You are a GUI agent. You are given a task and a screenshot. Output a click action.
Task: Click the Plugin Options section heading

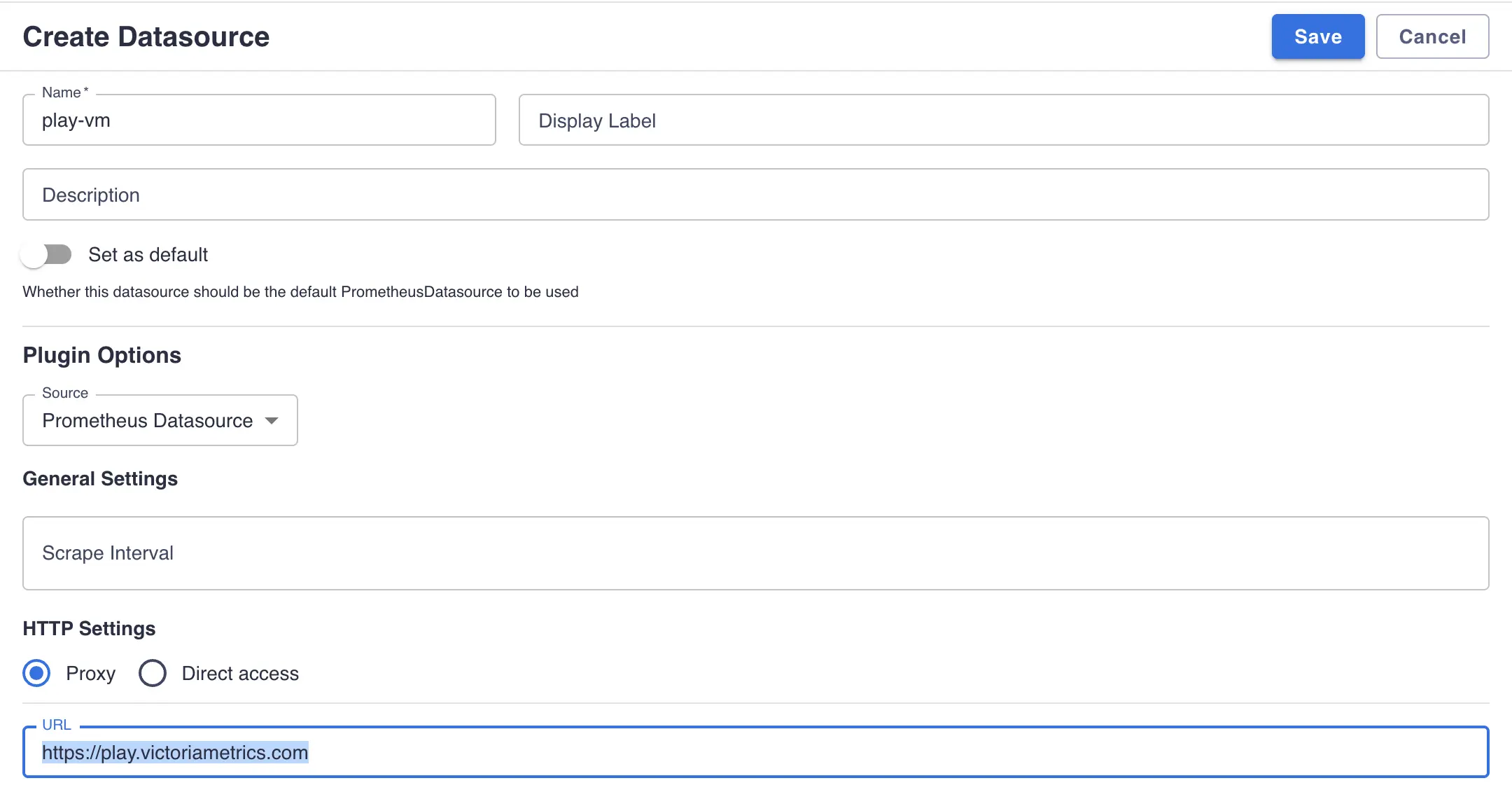[x=101, y=355]
